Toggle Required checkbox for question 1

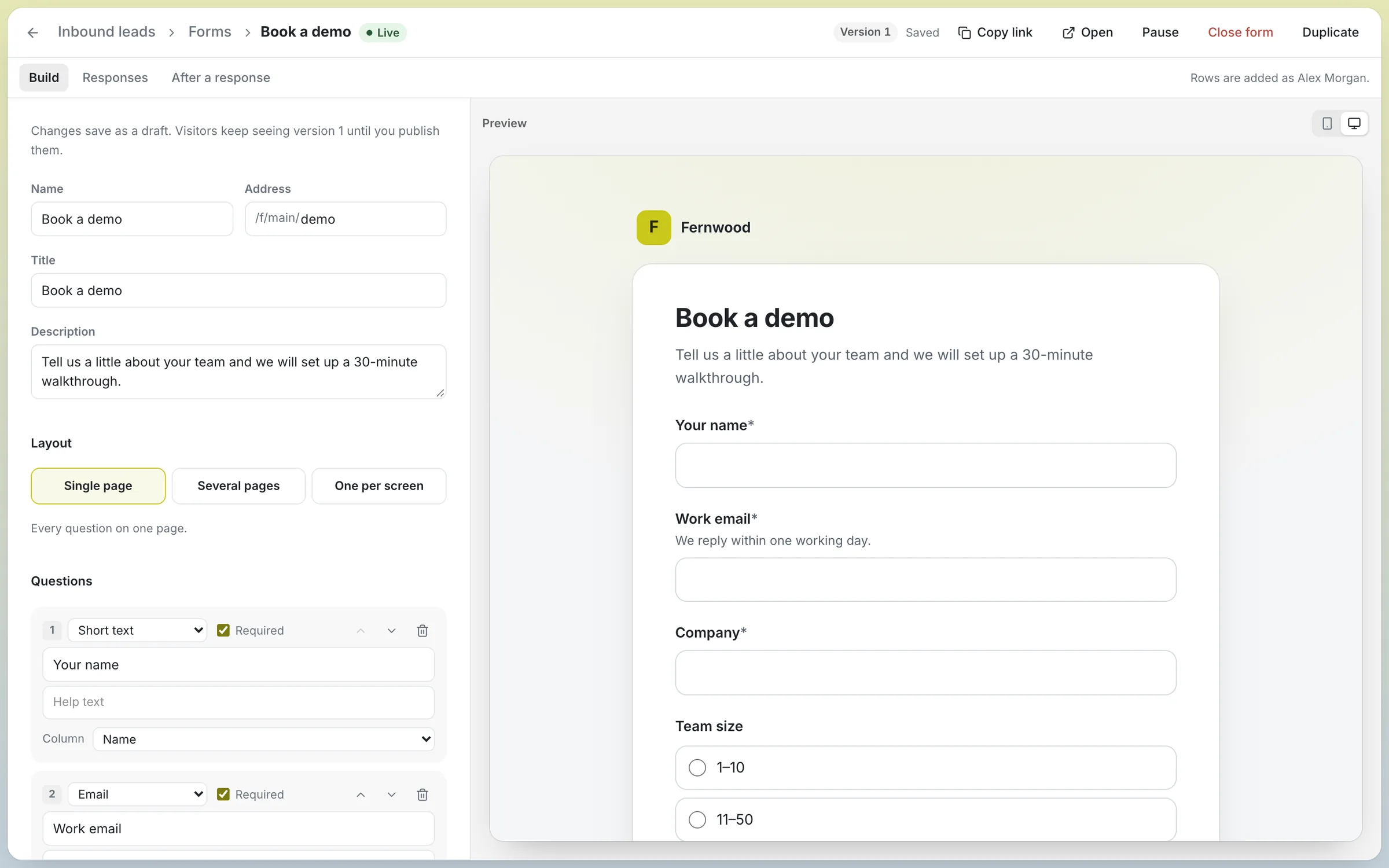223,630
